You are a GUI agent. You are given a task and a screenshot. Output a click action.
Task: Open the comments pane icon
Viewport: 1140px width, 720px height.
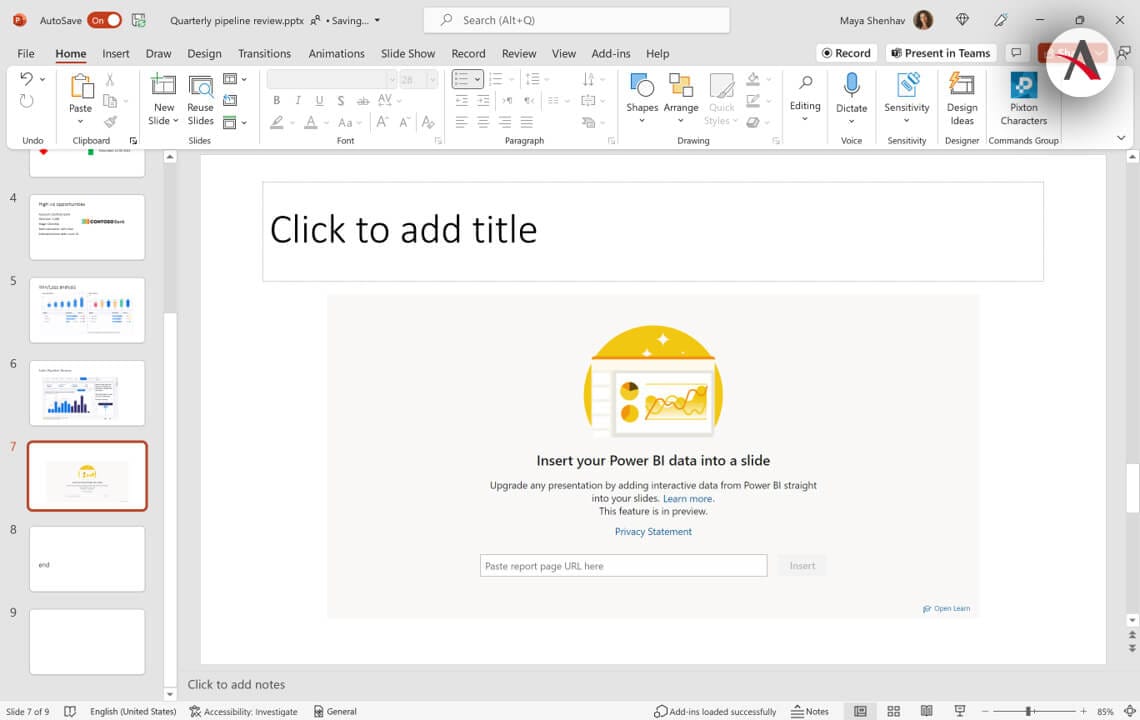1016,53
